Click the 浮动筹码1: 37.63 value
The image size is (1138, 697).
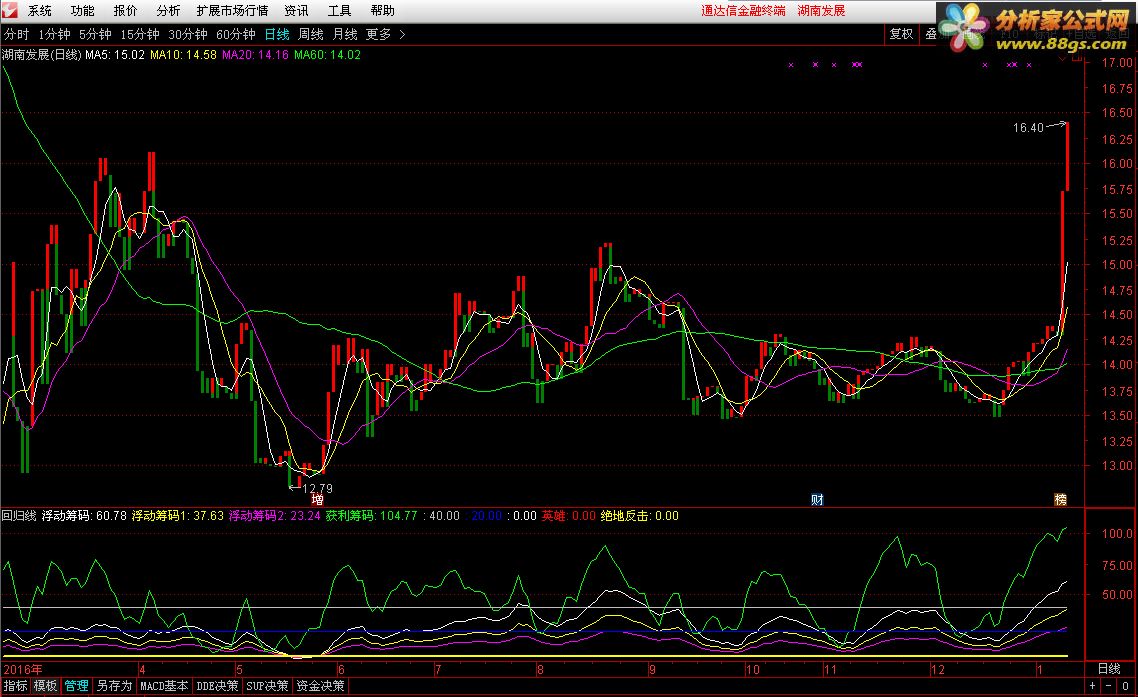pyautogui.click(x=177, y=515)
